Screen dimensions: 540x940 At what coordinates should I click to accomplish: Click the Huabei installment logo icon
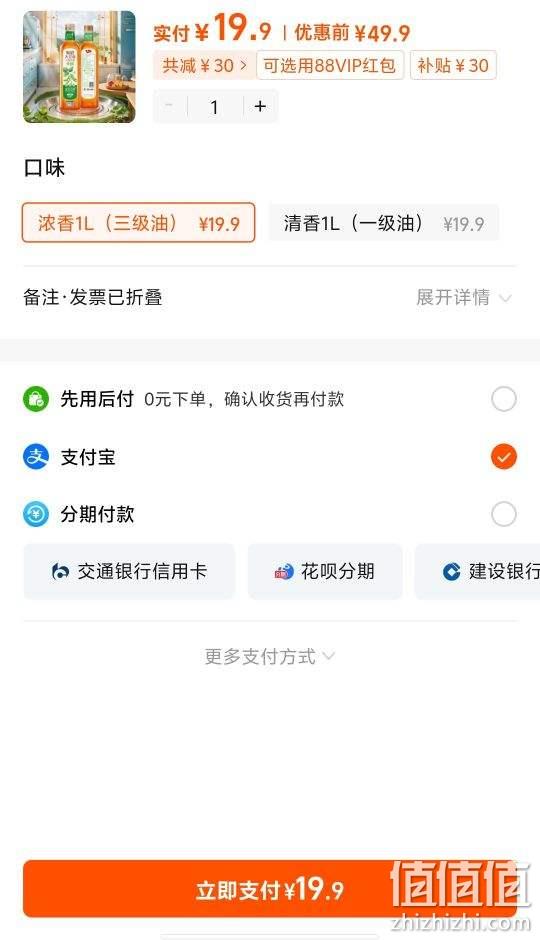click(284, 572)
